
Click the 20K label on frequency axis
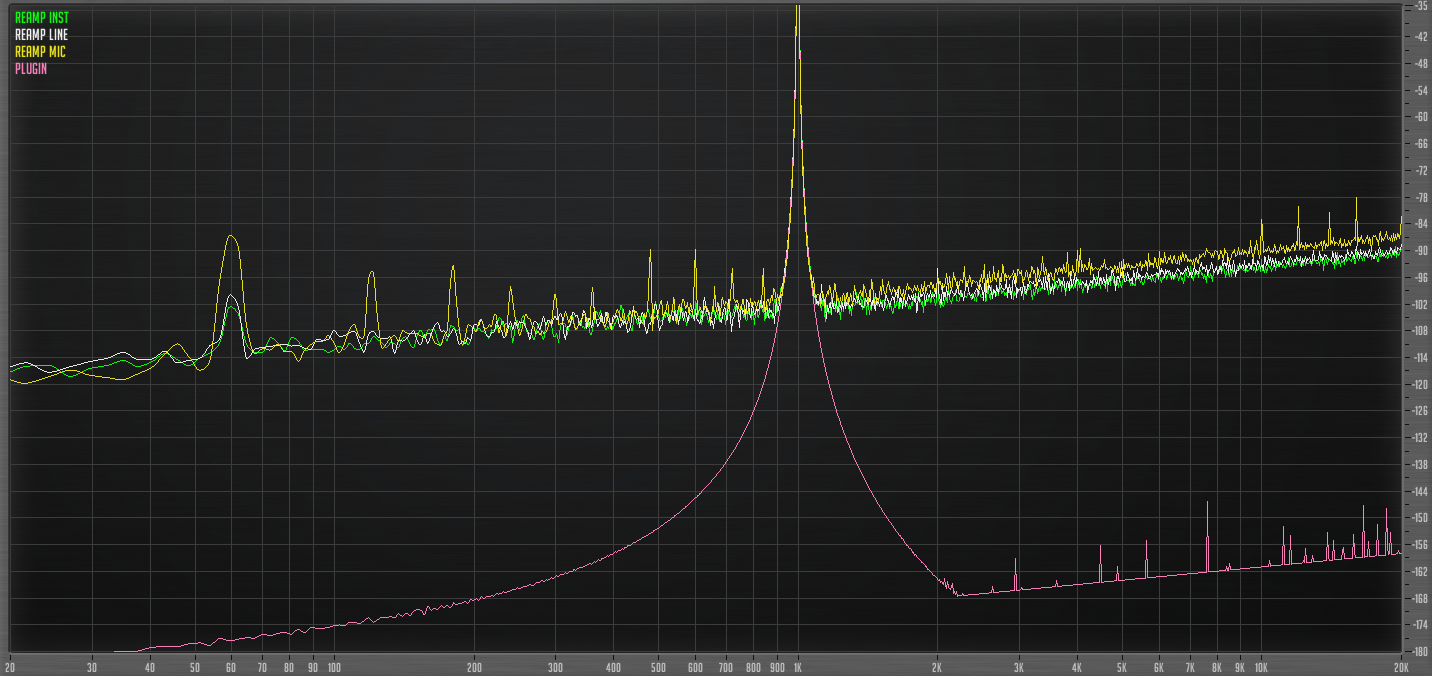(x=1400, y=666)
